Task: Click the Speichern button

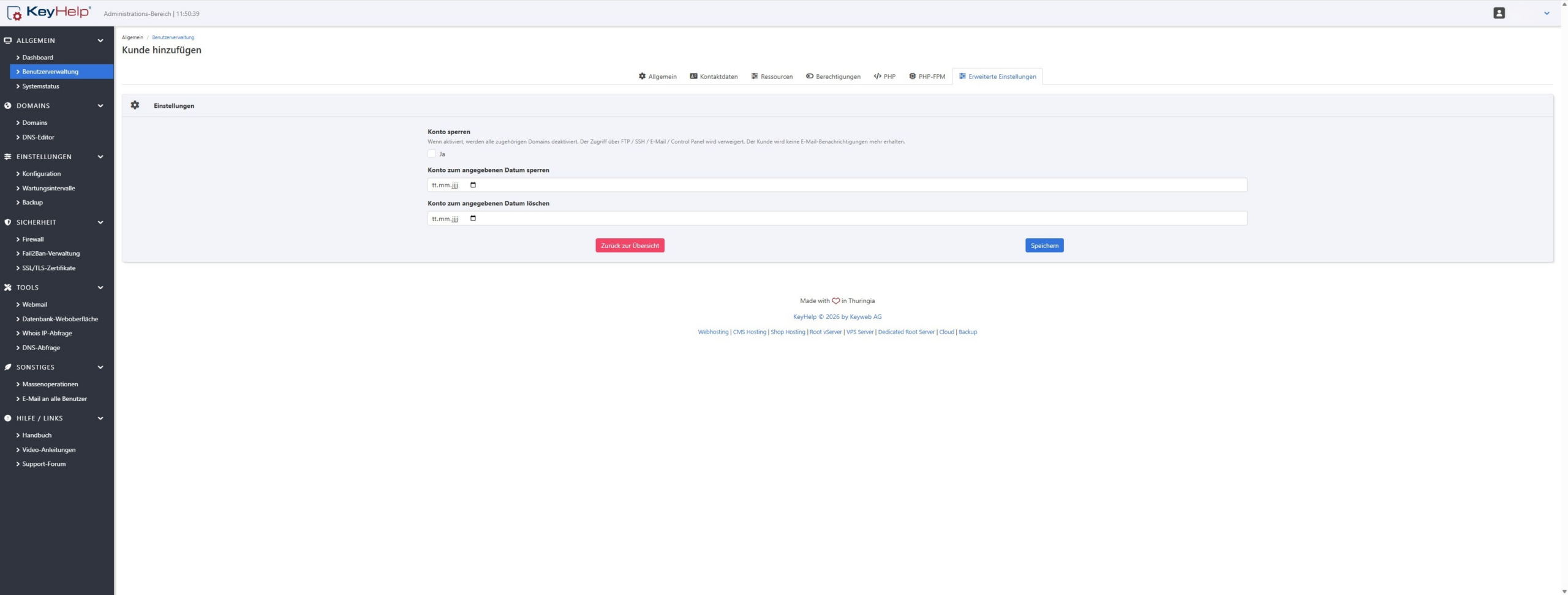Action: pos(1044,245)
